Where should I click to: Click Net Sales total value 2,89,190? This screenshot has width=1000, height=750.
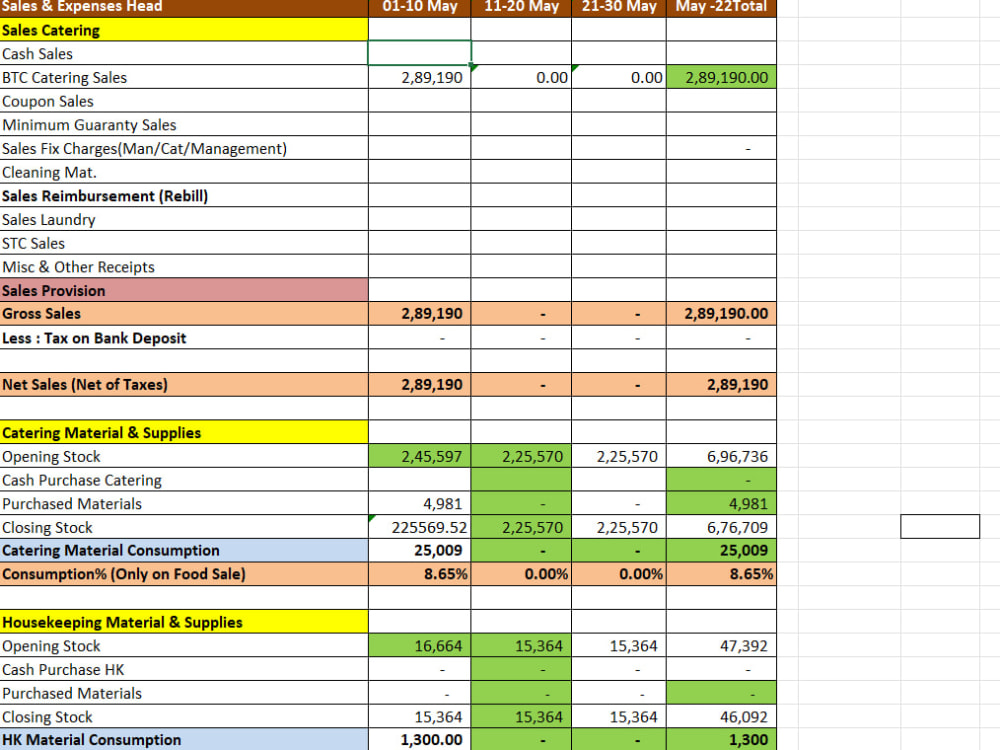coord(721,385)
